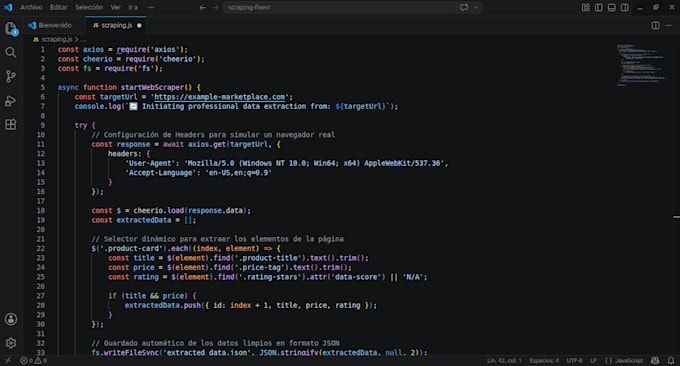Viewport: 680px width, 366px height.
Task: Open the notifications bell in status bar
Action: 671,360
